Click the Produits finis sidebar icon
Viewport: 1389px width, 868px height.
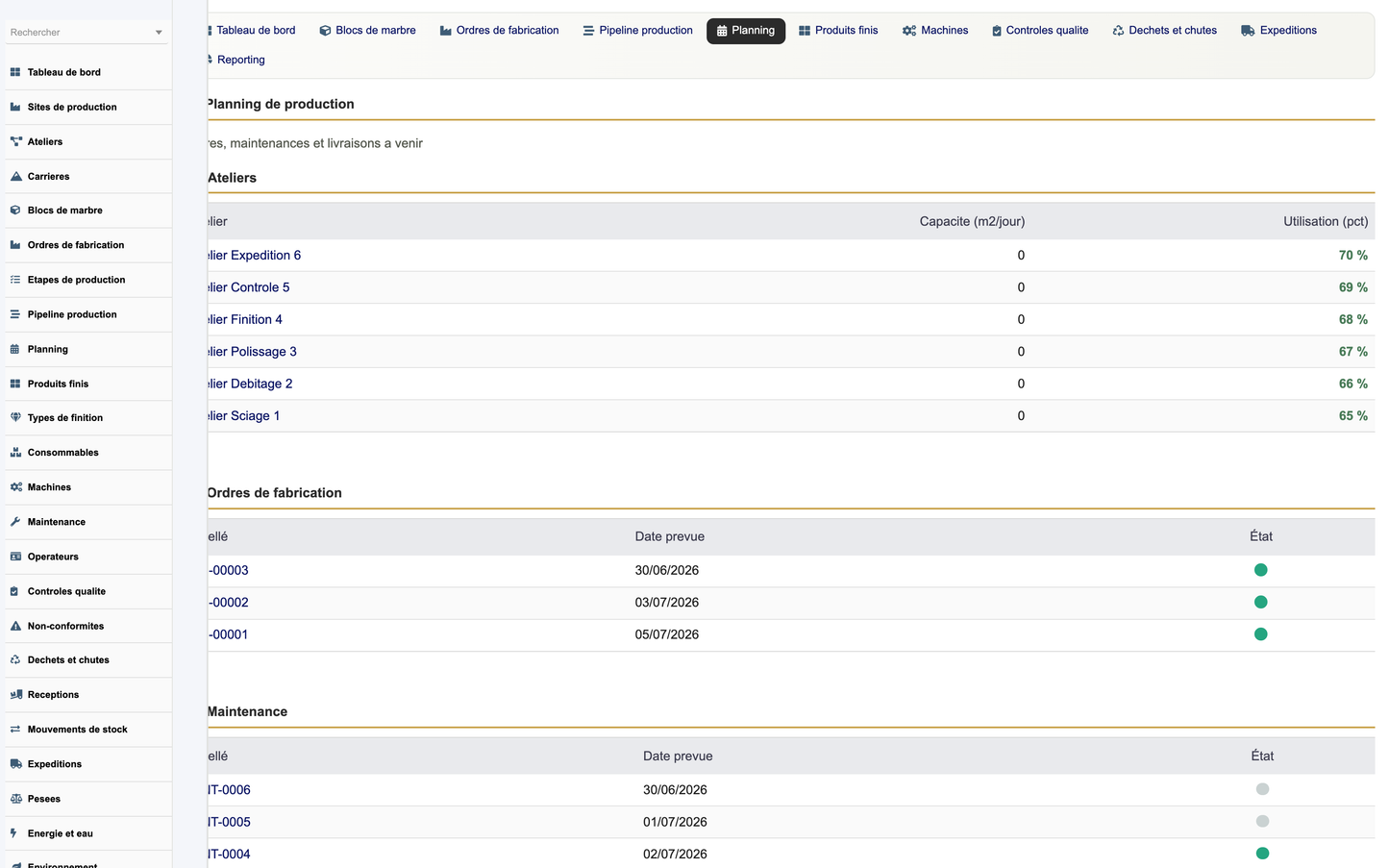[15, 384]
